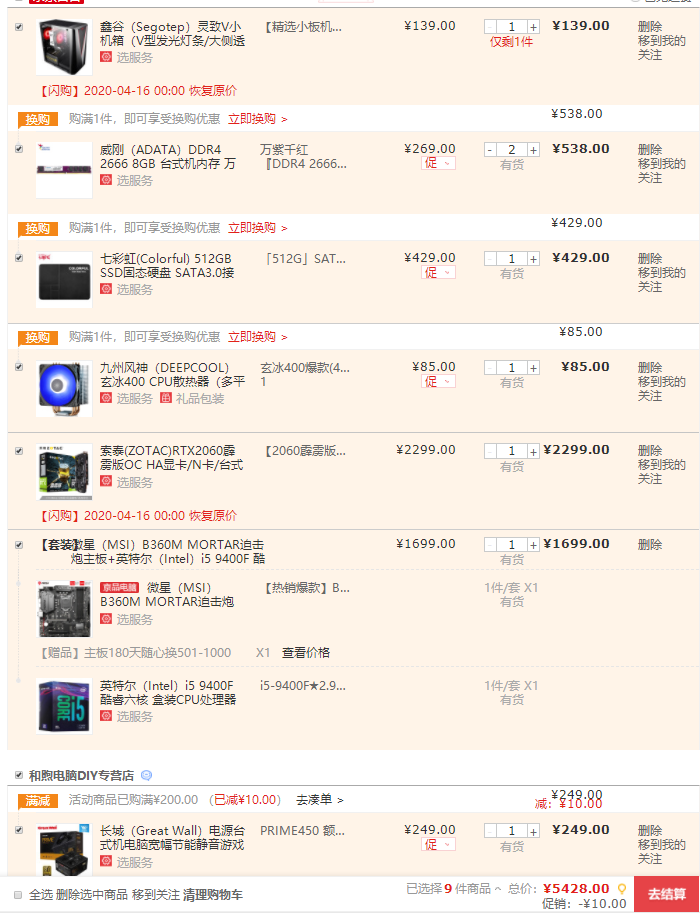Tick the 全选 select-all checkbox
700x914 pixels.
(18, 894)
